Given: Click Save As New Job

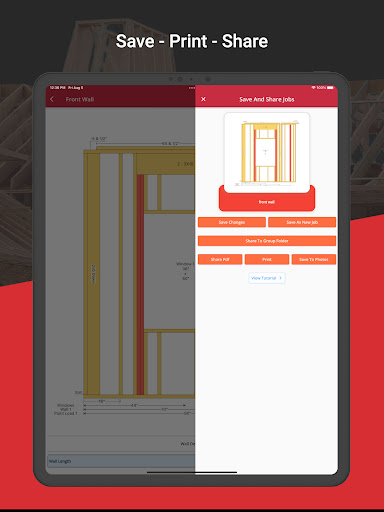Looking at the screenshot, I should [x=302, y=222].
